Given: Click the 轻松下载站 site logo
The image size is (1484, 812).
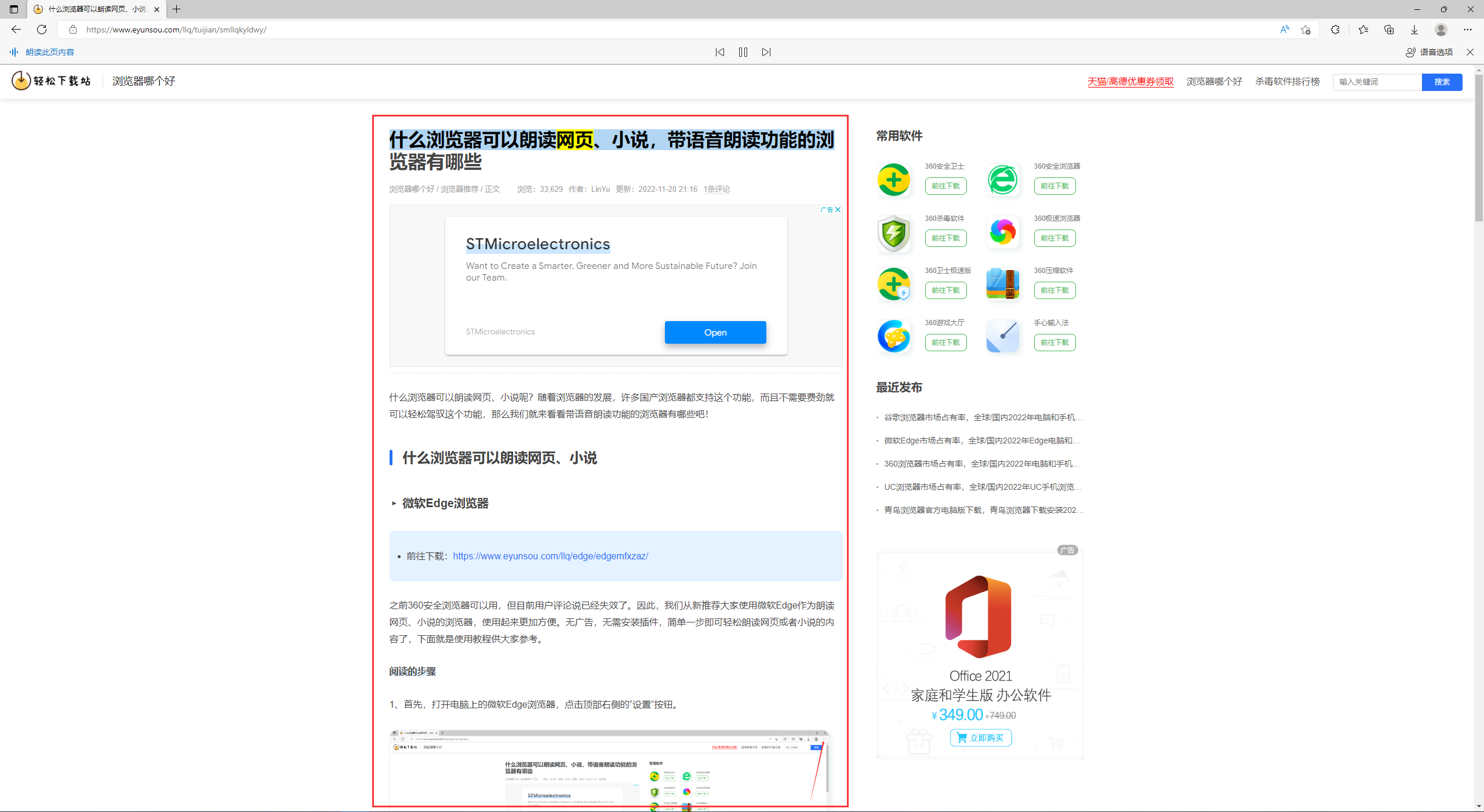Looking at the screenshot, I should 51,81.
